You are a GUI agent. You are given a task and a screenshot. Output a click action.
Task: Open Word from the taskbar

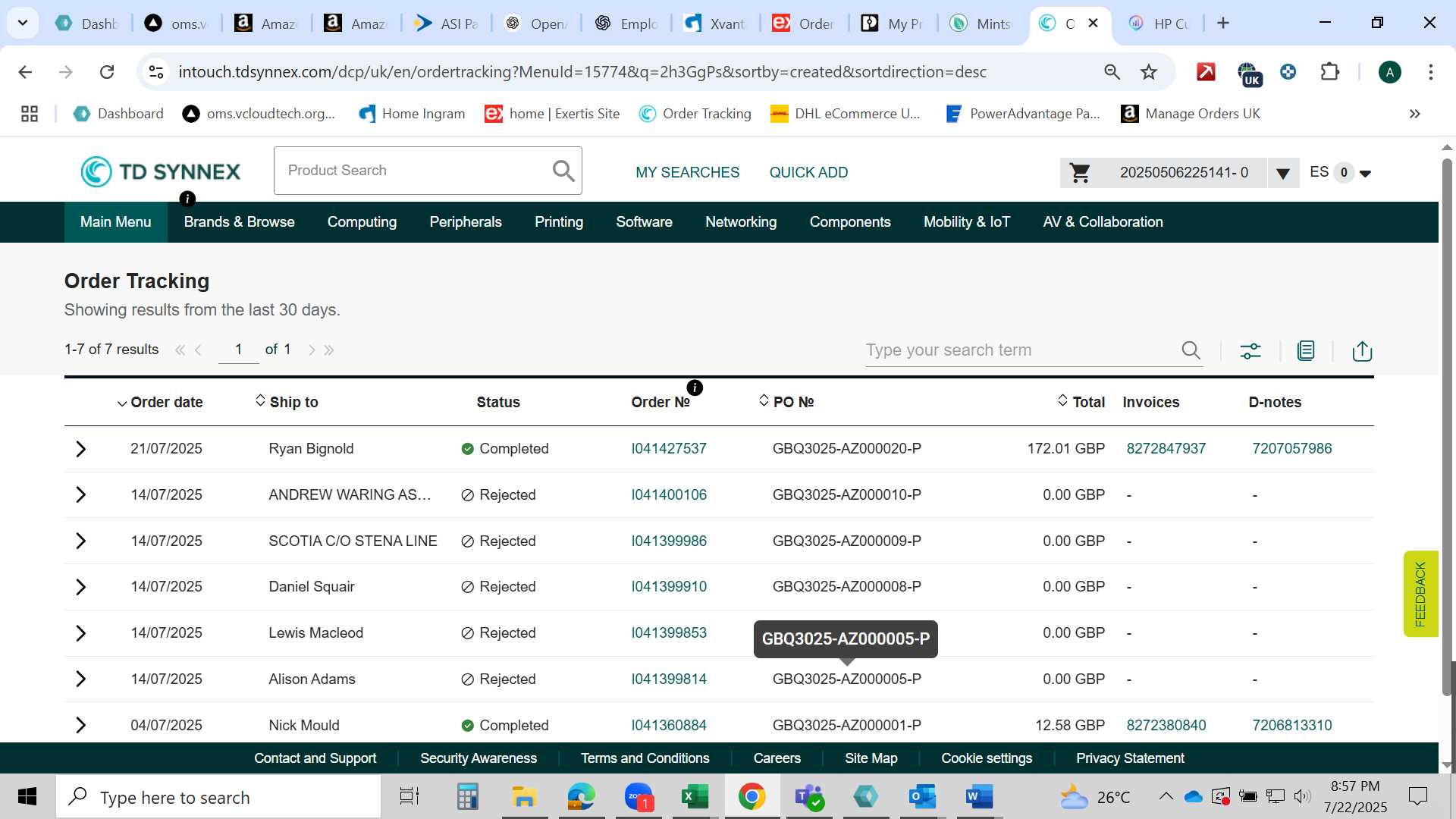coord(979,797)
